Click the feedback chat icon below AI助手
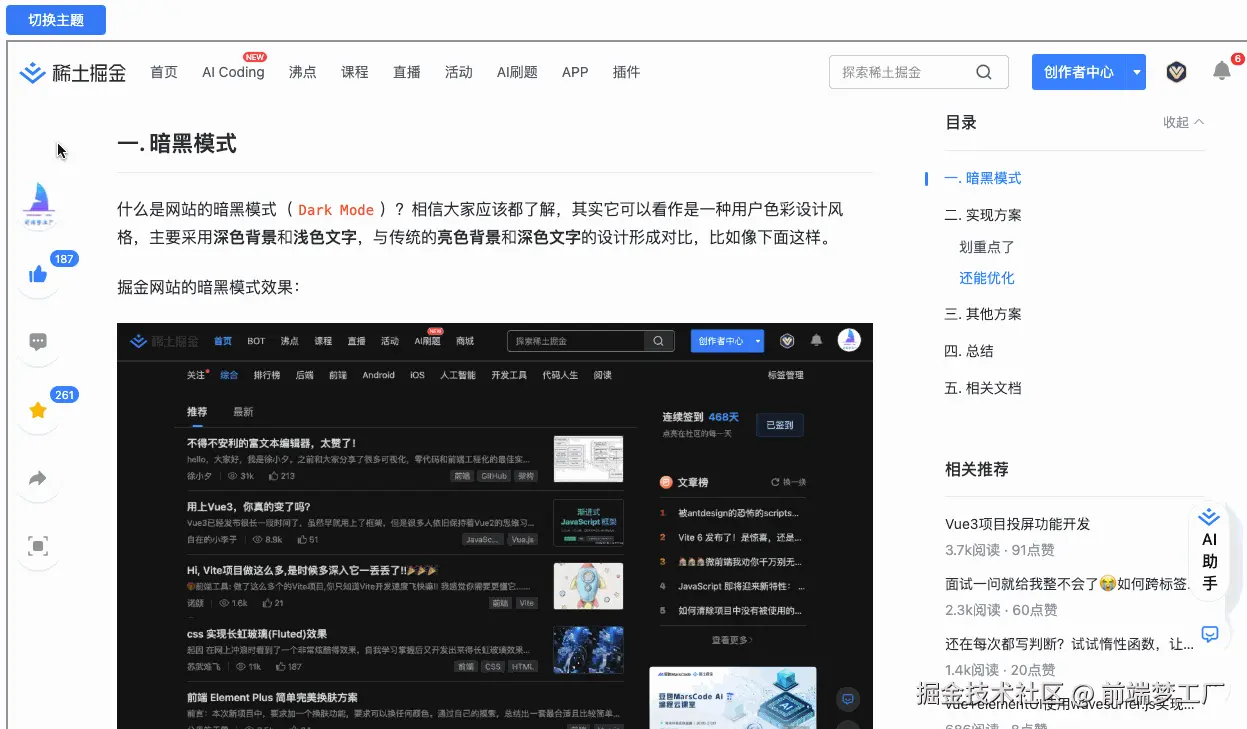This screenshot has height=729, width=1247. (1210, 634)
